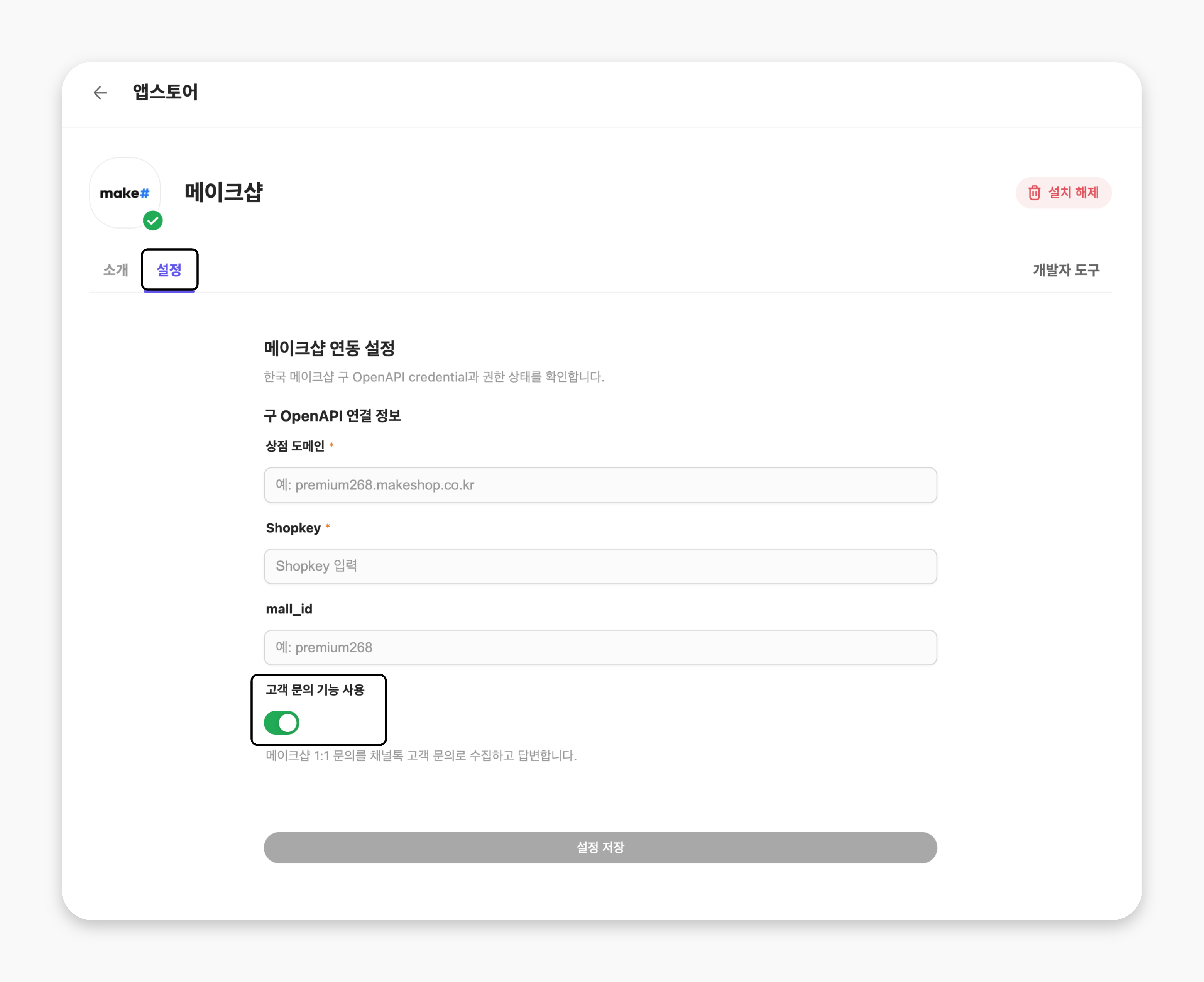Viewport: 1204px width, 982px height.
Task: Click the 메이크샵 연동 설정 section heading
Action: pyautogui.click(x=329, y=348)
